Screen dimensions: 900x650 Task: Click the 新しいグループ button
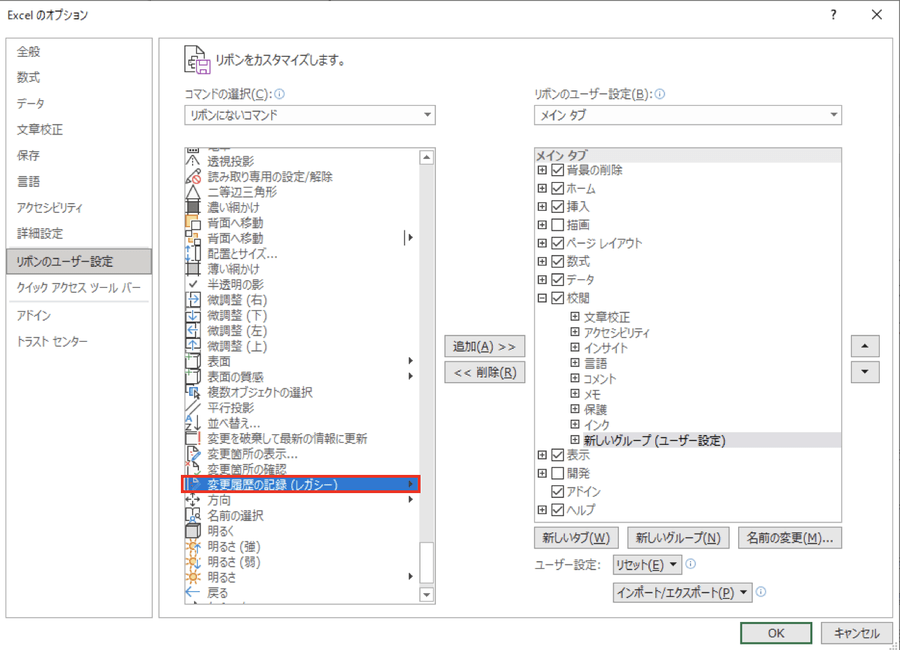678,538
